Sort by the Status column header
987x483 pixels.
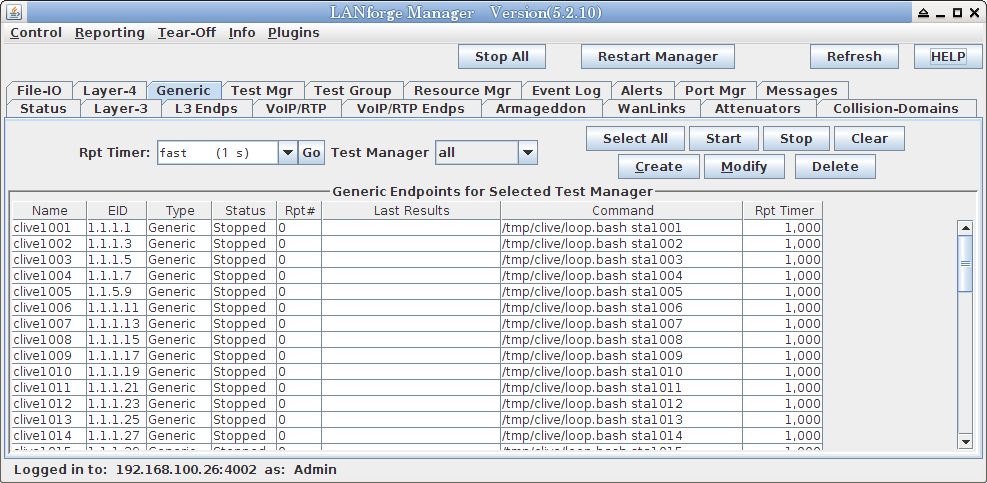[x=245, y=210]
